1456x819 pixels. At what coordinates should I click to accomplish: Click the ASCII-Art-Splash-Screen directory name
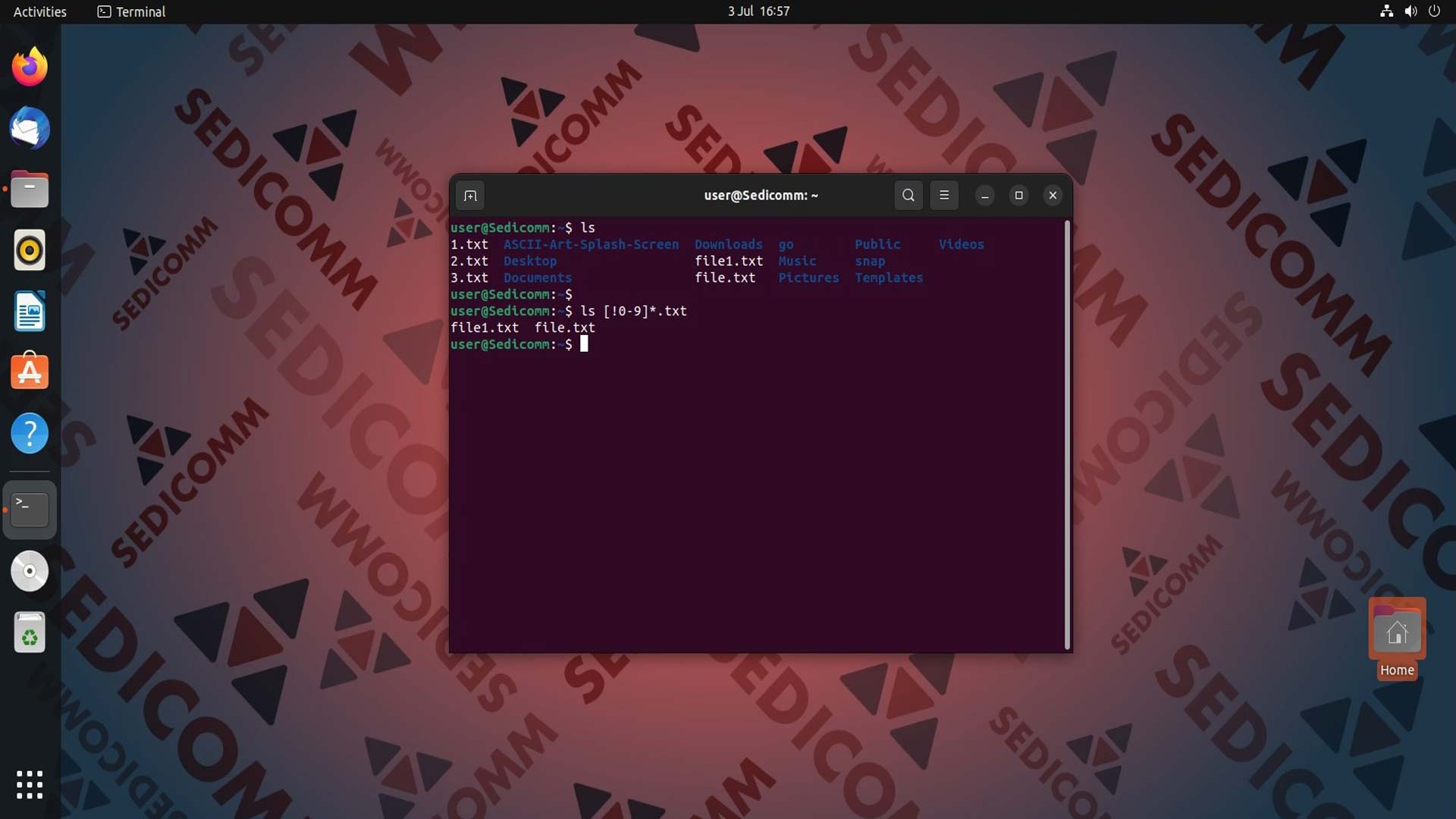pyautogui.click(x=591, y=244)
